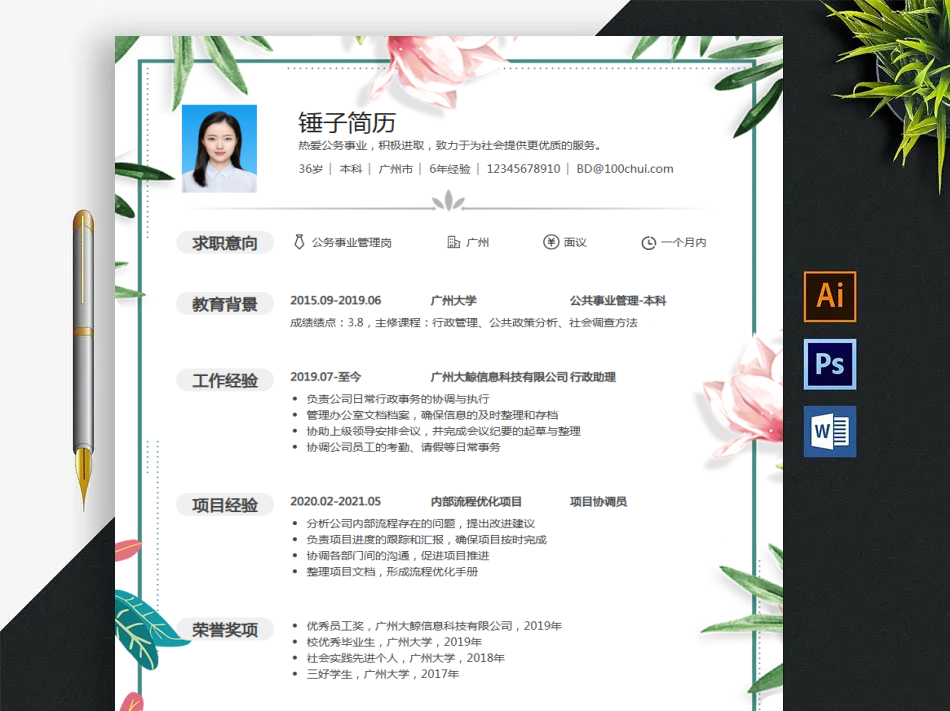The width and height of the screenshot is (950, 711).
Task: Click award line starting 社会实践先进个人
Action: [x=405, y=658]
